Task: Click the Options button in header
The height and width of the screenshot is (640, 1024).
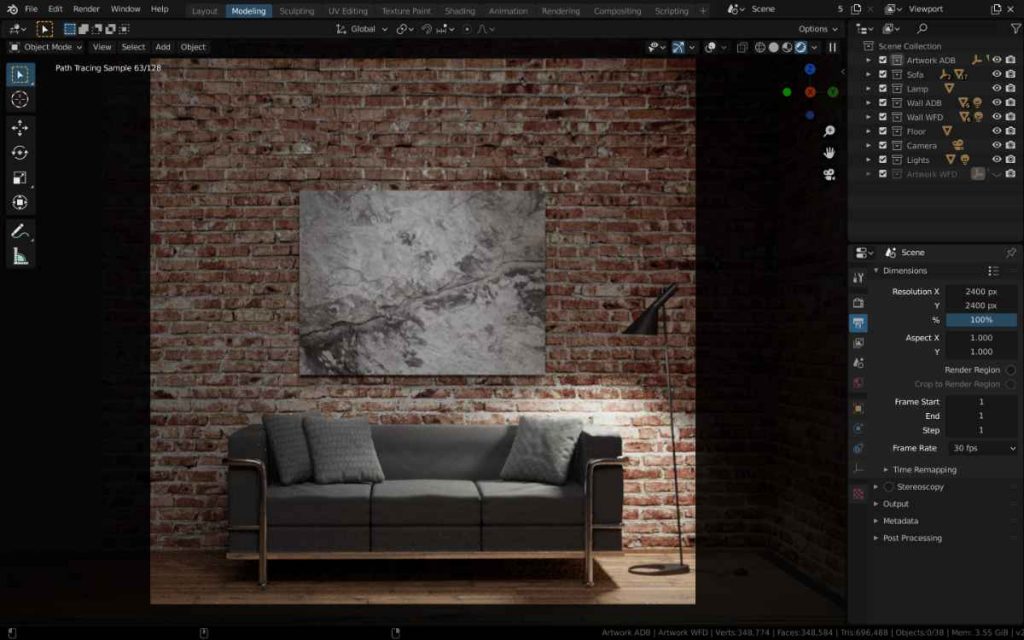Action: pyautogui.click(x=816, y=29)
